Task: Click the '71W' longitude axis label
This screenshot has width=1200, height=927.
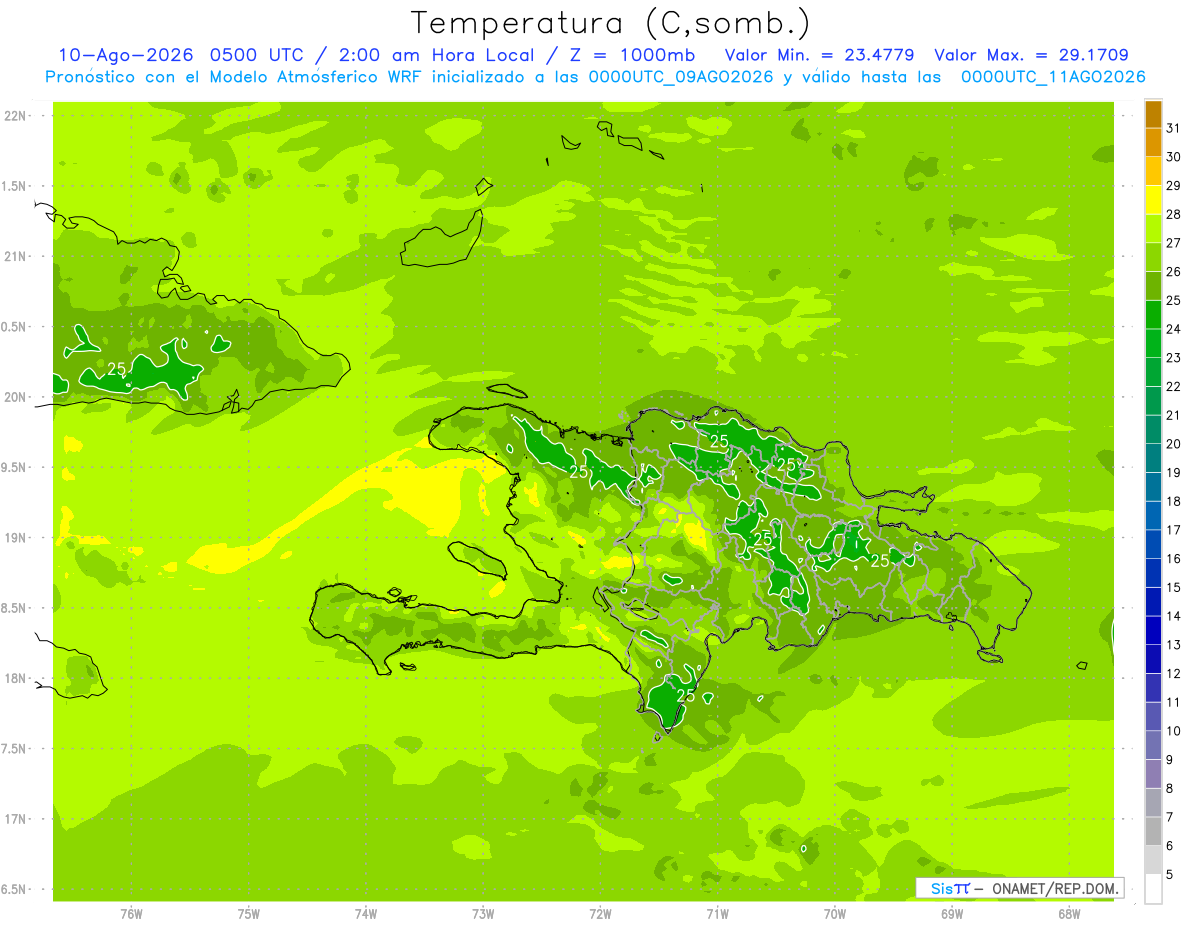Action: click(x=717, y=914)
